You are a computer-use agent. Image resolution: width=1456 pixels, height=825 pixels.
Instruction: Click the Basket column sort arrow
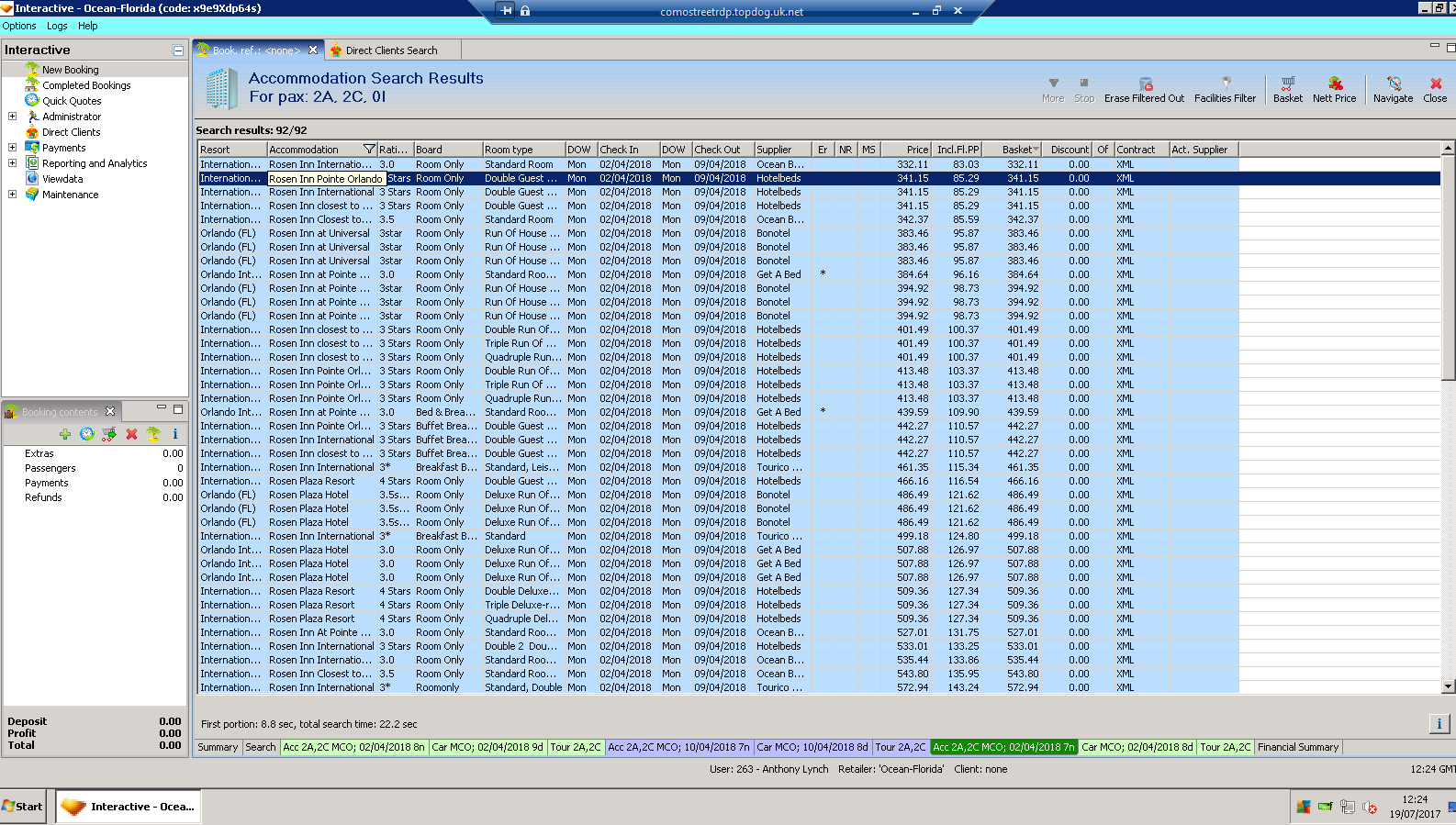[1036, 150]
